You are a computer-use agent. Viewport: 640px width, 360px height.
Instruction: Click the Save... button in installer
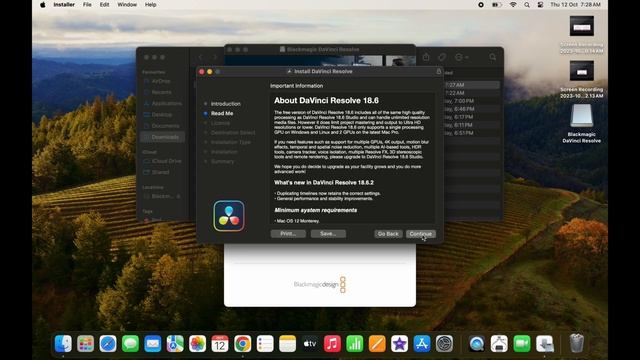tap(328, 233)
